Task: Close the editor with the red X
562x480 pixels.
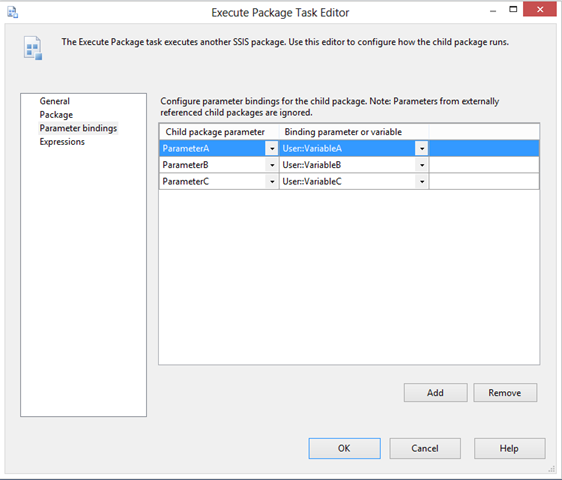Action: pos(540,9)
